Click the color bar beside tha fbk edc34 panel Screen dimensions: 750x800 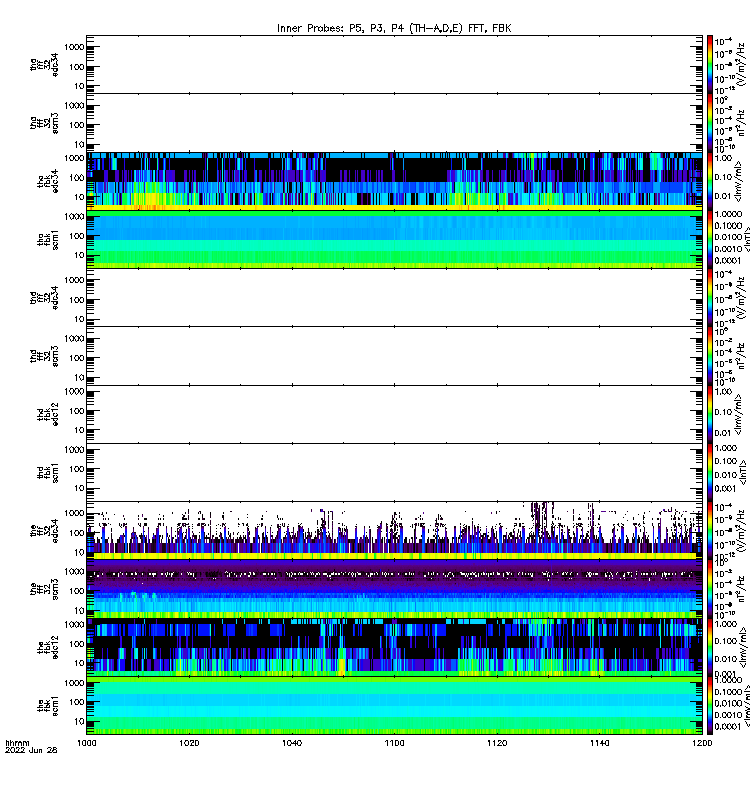coord(710,181)
